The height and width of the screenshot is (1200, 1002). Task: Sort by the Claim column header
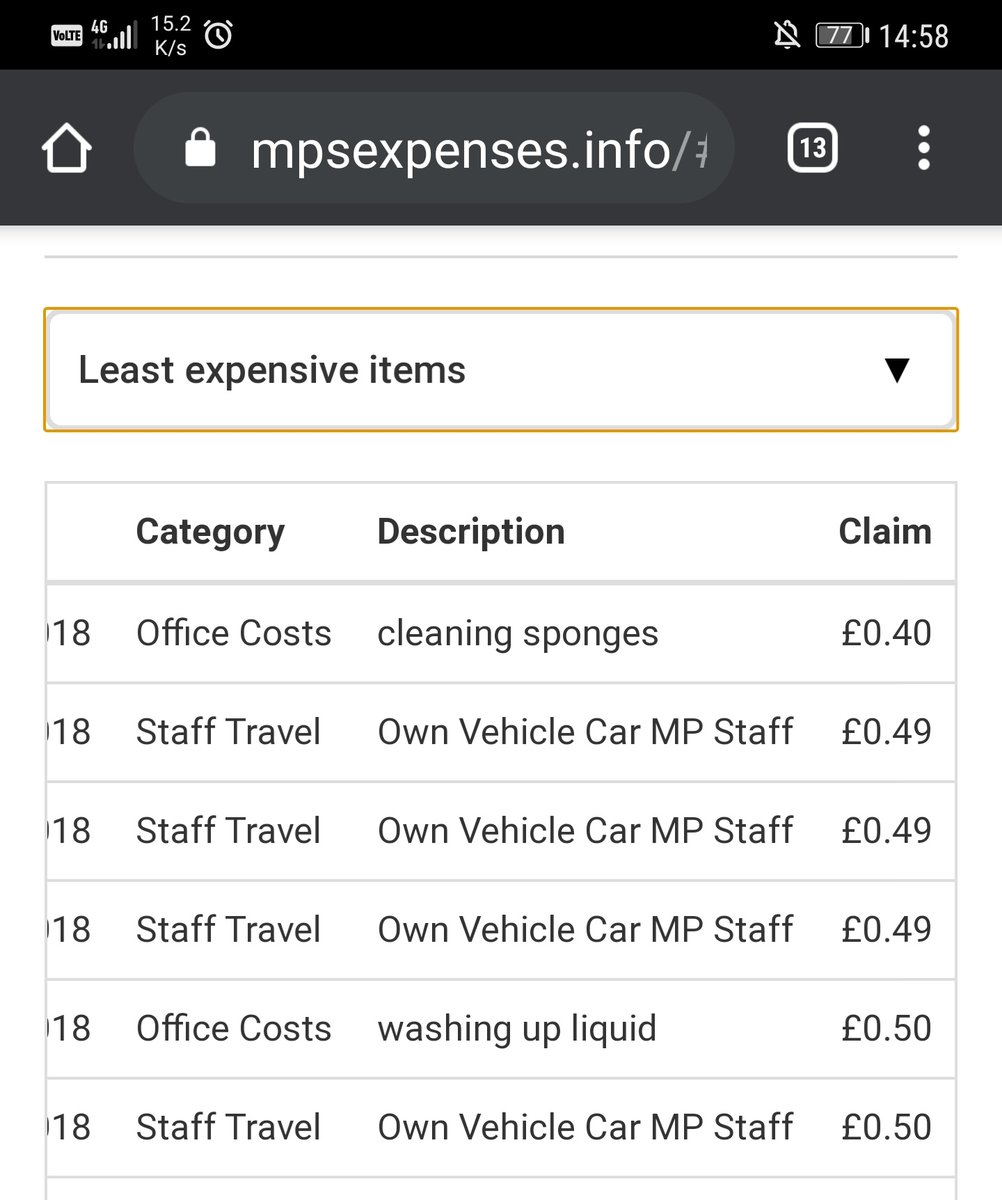click(884, 532)
